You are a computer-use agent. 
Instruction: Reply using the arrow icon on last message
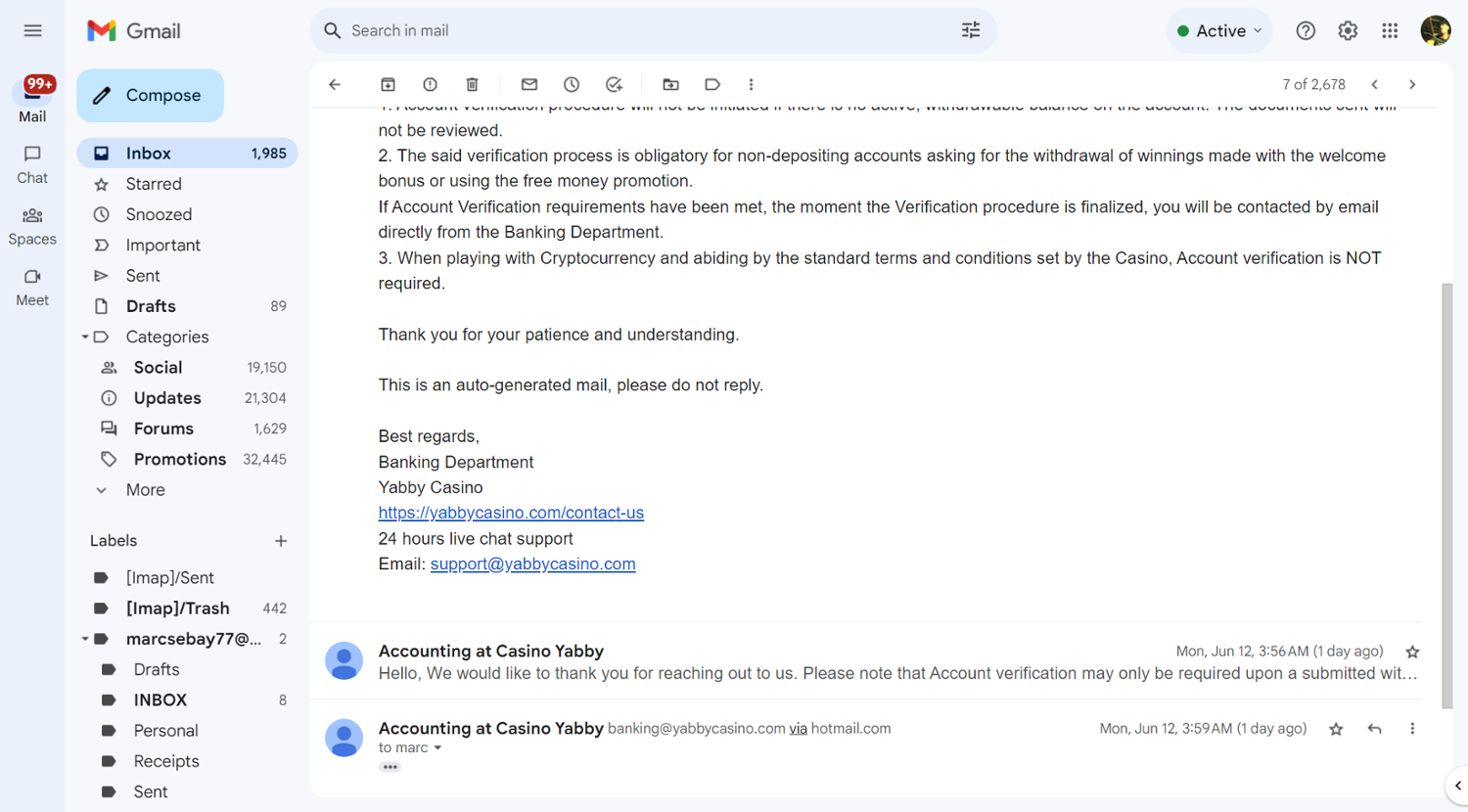[1374, 729]
